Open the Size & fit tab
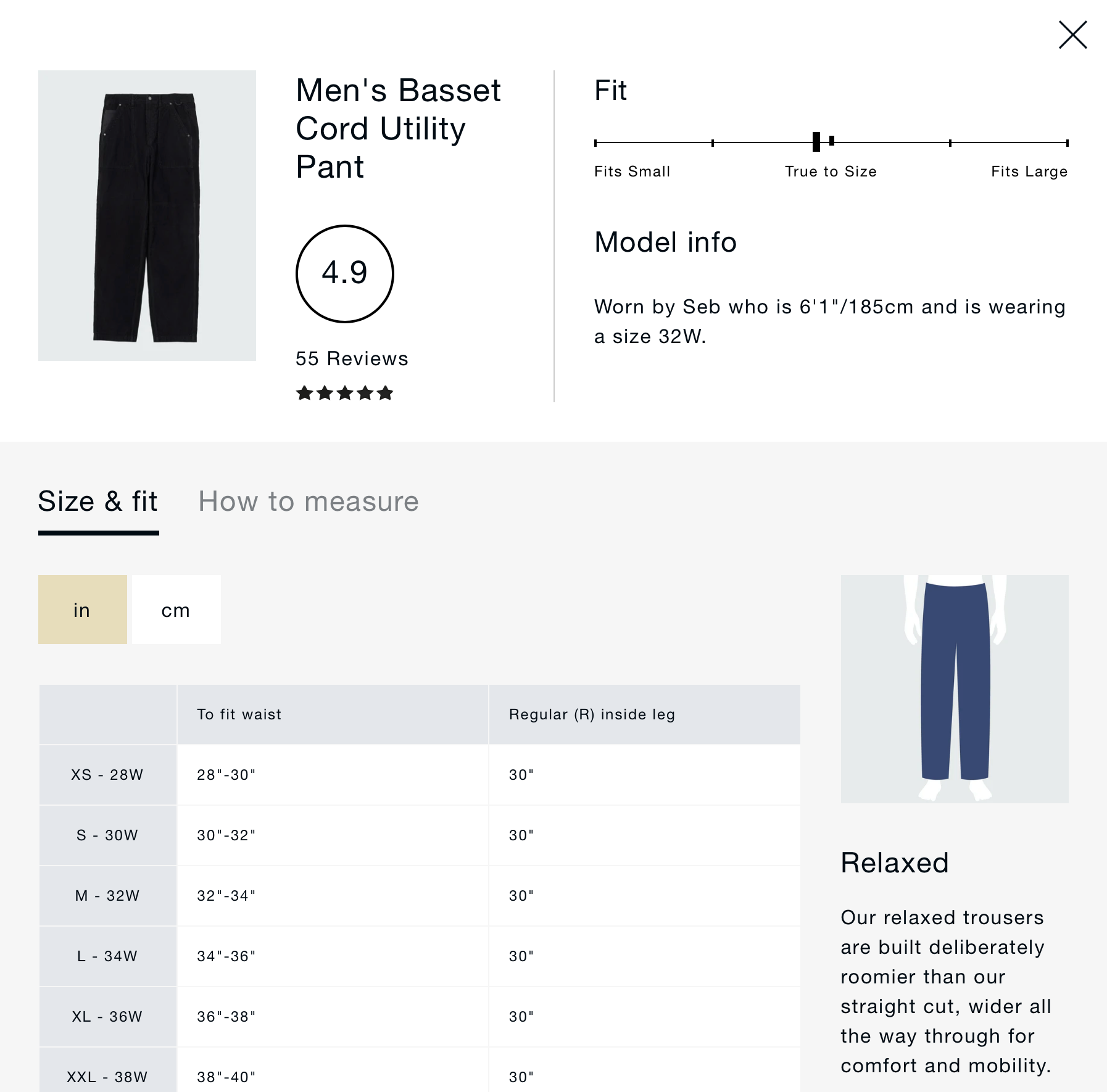The width and height of the screenshot is (1107, 1092). click(98, 502)
